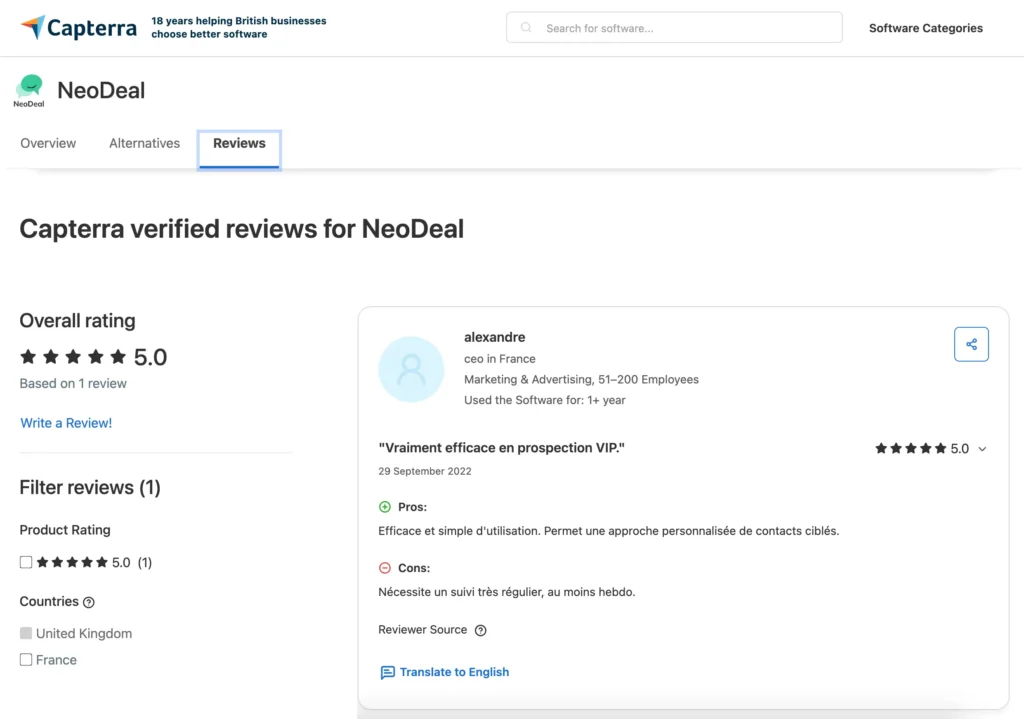Click the Write a Review! link
This screenshot has height=719, width=1024.
[x=66, y=423]
